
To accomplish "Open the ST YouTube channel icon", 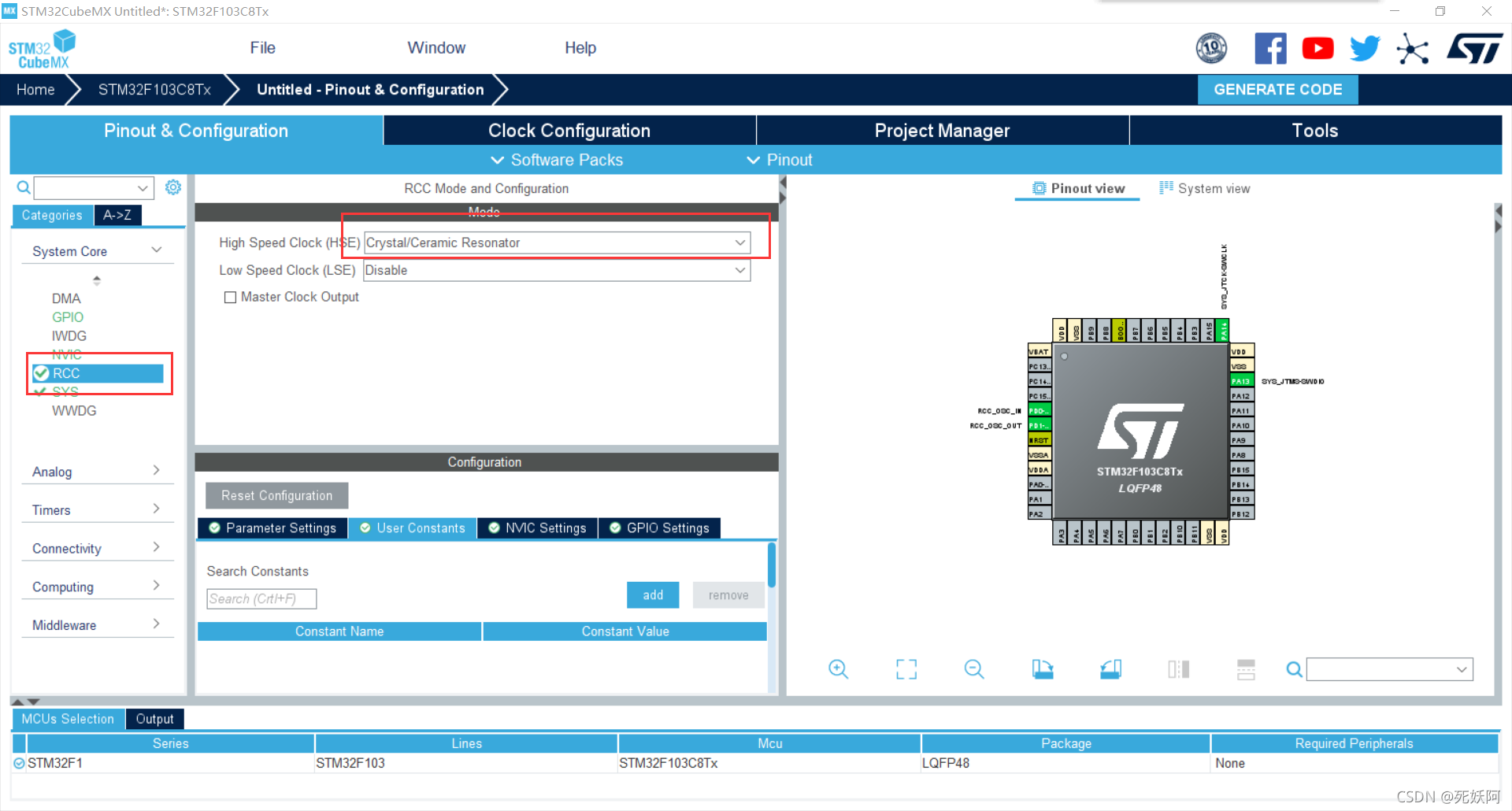I will tap(1317, 48).
